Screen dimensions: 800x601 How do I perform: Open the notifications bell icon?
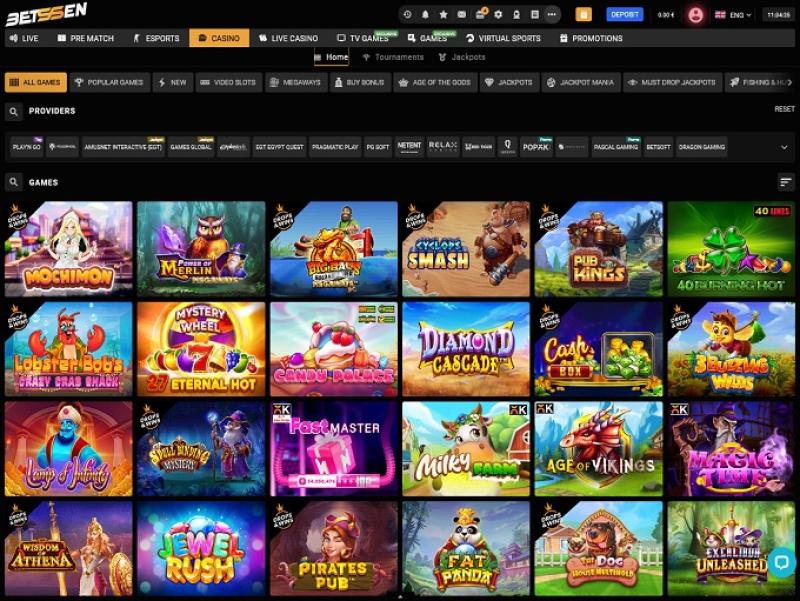425,15
